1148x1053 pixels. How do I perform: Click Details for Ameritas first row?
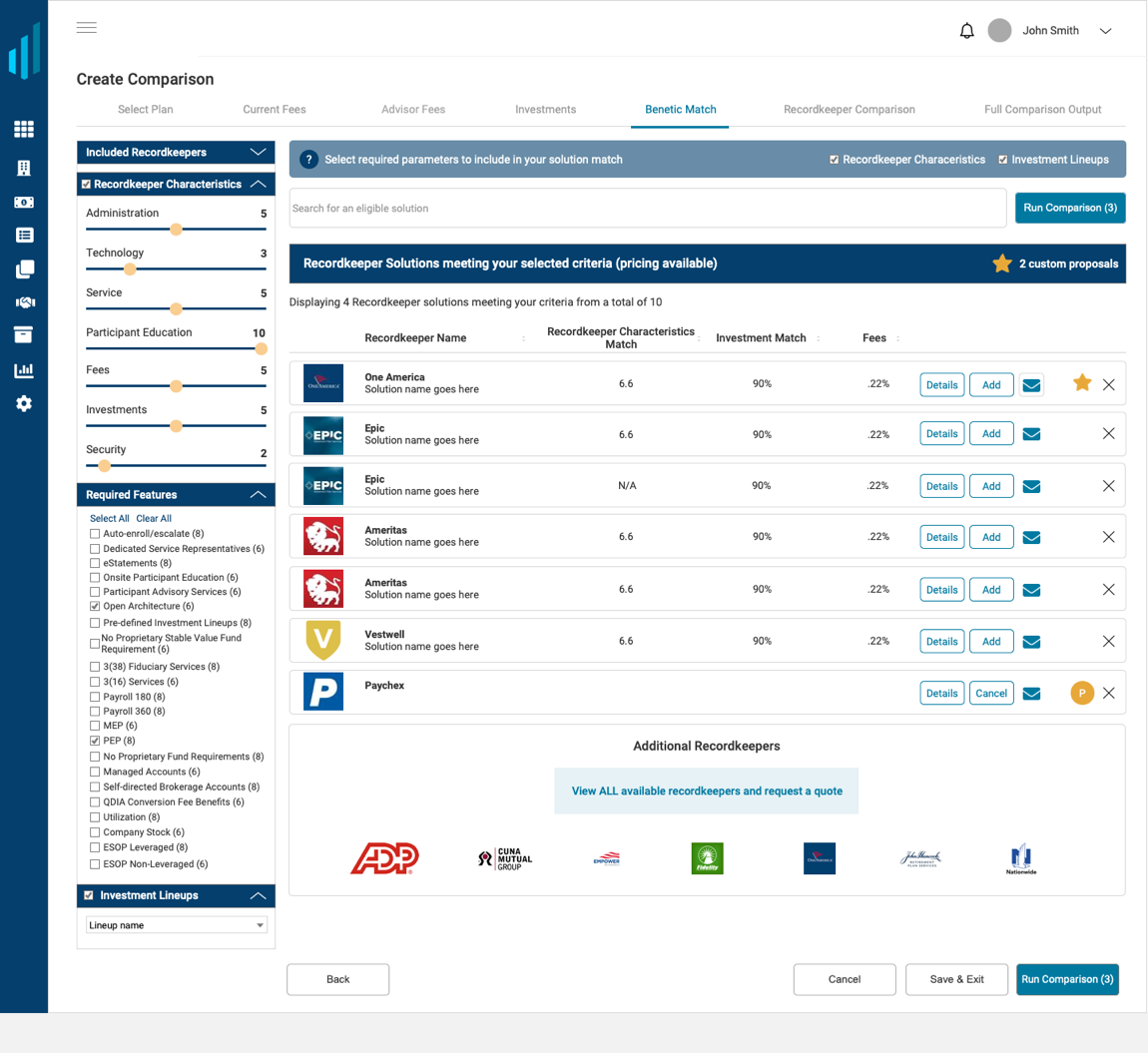pyautogui.click(x=941, y=538)
